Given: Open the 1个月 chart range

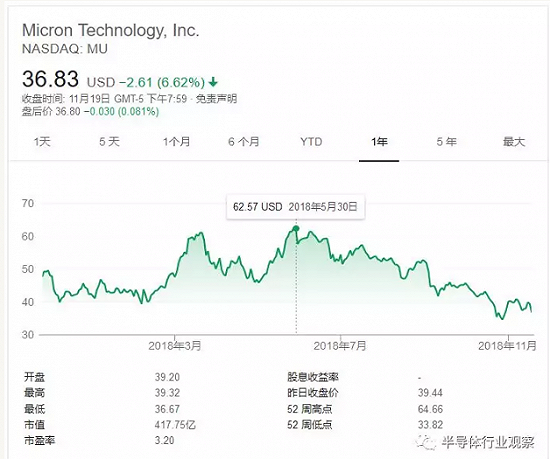Looking at the screenshot, I should pyautogui.click(x=176, y=142).
